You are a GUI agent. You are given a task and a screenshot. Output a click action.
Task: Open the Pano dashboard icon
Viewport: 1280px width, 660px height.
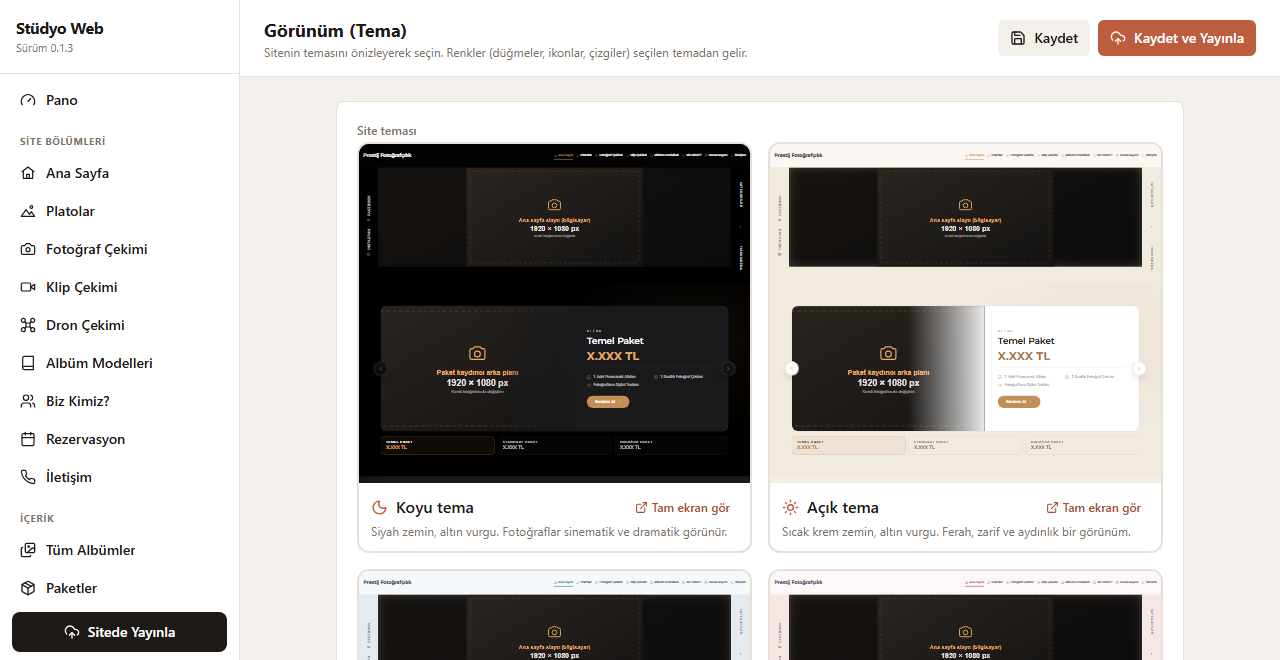tap(28, 100)
